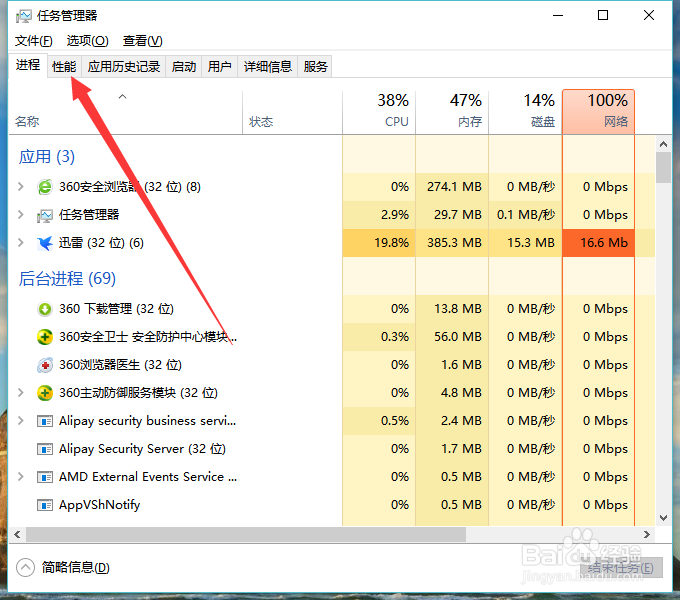Viewport: 680px width, 600px height.
Task: Click the horizontal scrollbar left arrow
Action: click(x=17, y=534)
